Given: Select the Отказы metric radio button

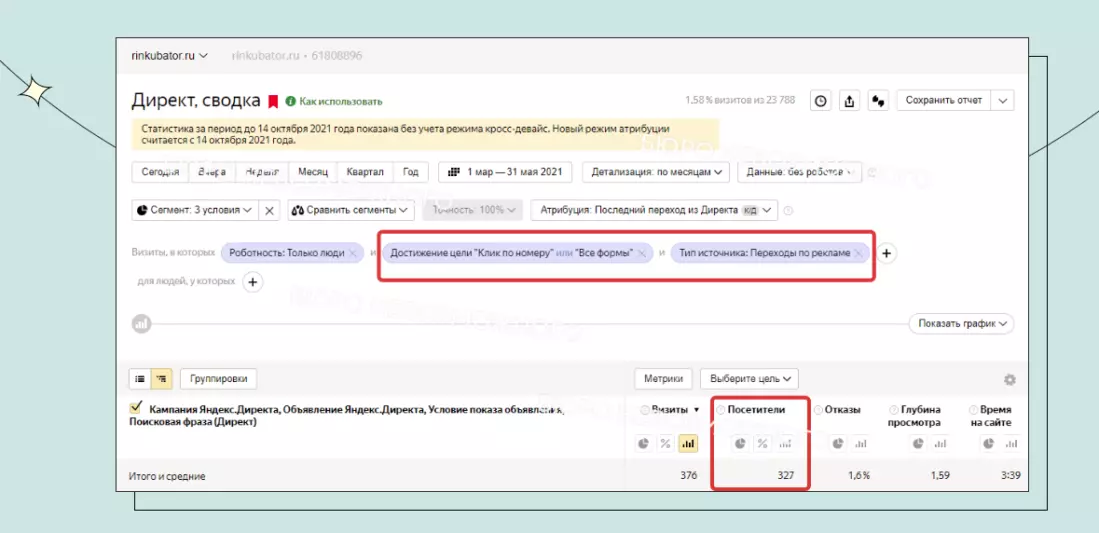Looking at the screenshot, I should coord(819,410).
